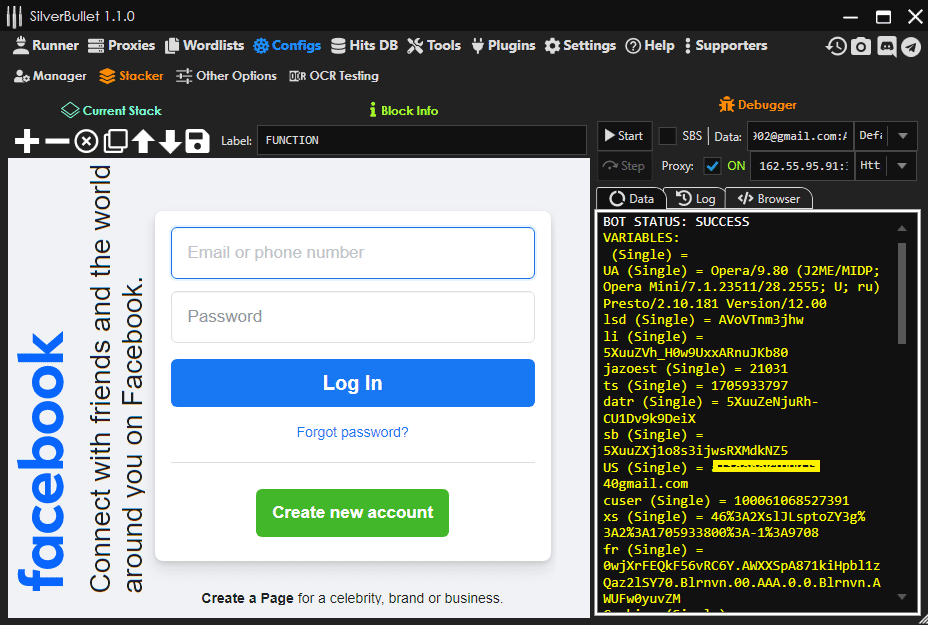Screen dimensions: 928x625
Task: Open the Tools menu
Action: [434, 46]
